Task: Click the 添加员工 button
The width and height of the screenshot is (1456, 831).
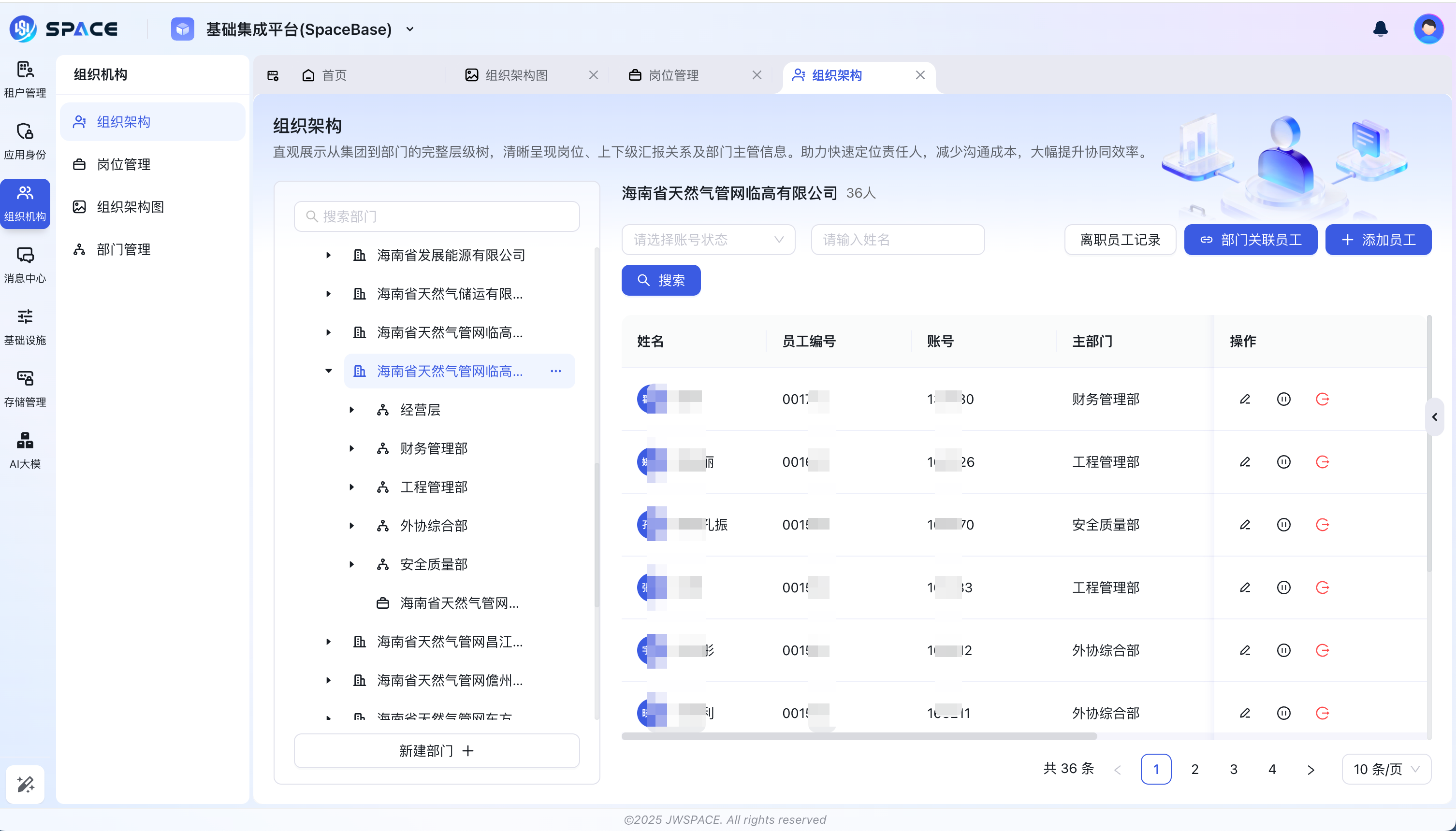Action: [1378, 240]
